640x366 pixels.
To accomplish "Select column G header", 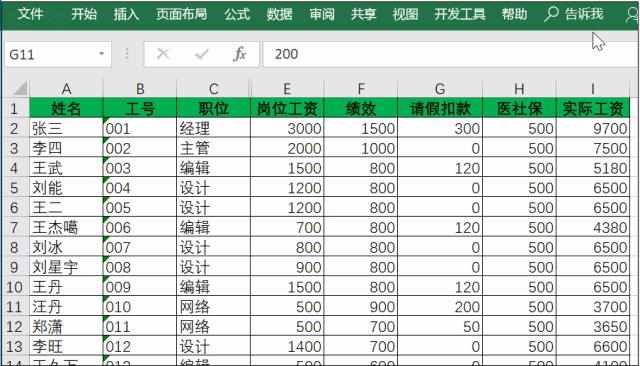I will 440,89.
